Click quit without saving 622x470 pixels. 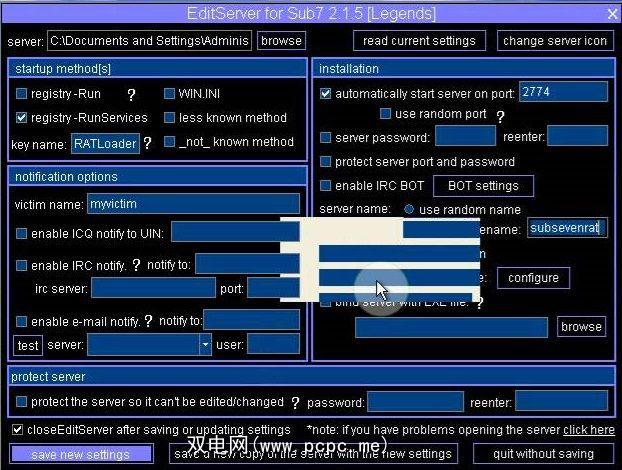543,454
